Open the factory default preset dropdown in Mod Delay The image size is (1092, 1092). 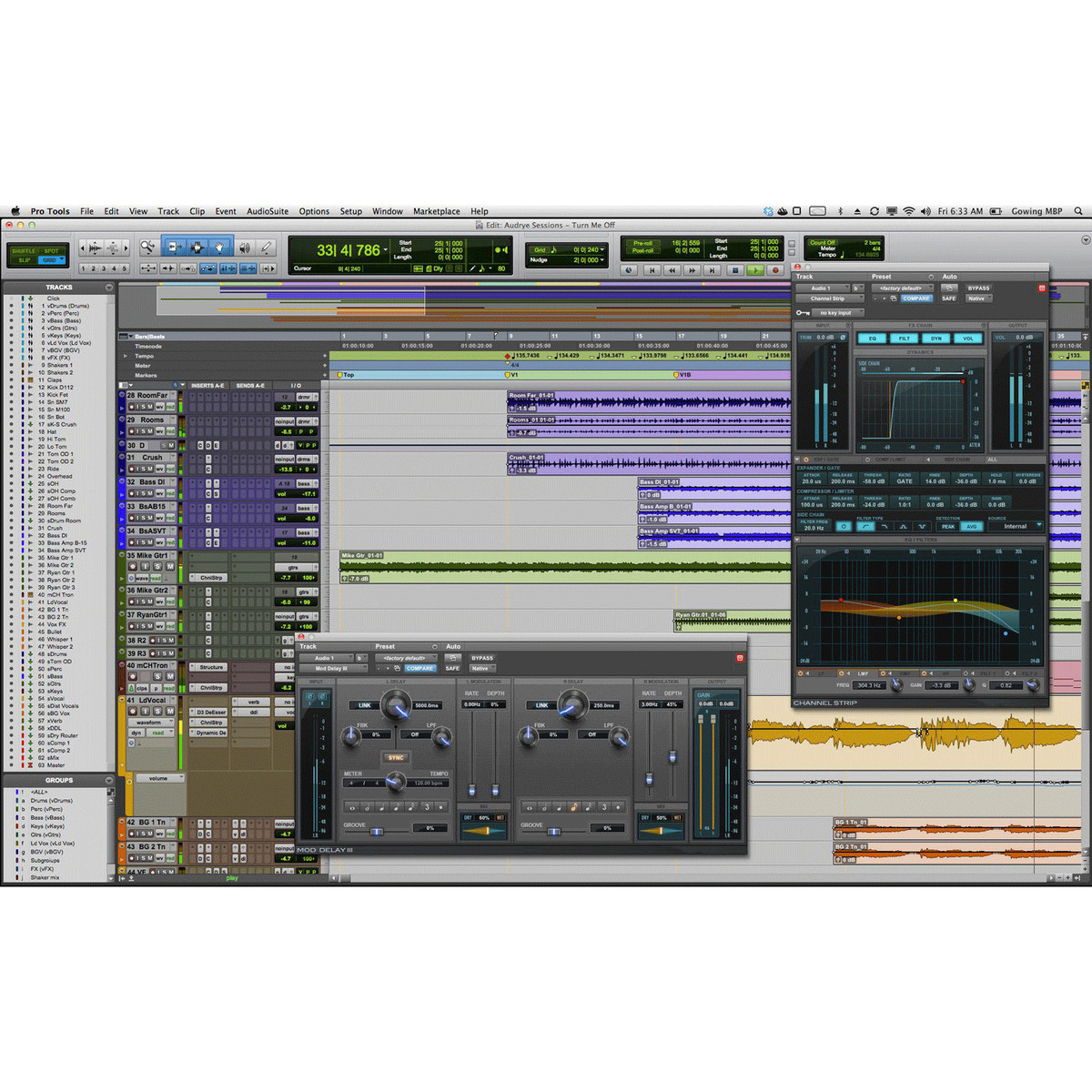(x=406, y=658)
